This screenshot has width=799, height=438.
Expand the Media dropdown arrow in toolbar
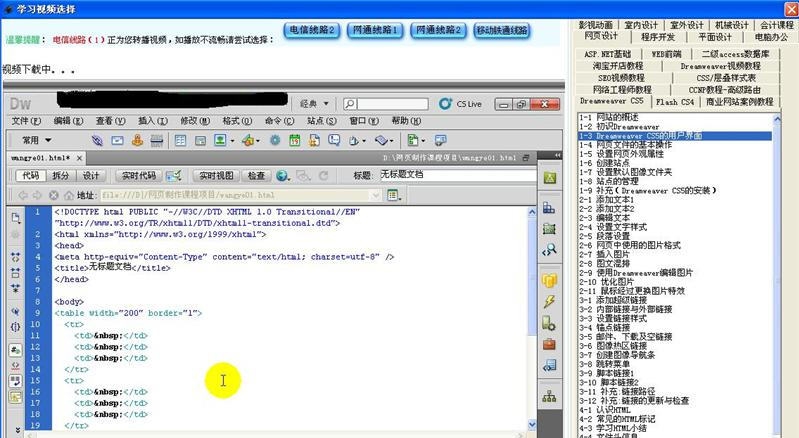[x=258, y=141]
